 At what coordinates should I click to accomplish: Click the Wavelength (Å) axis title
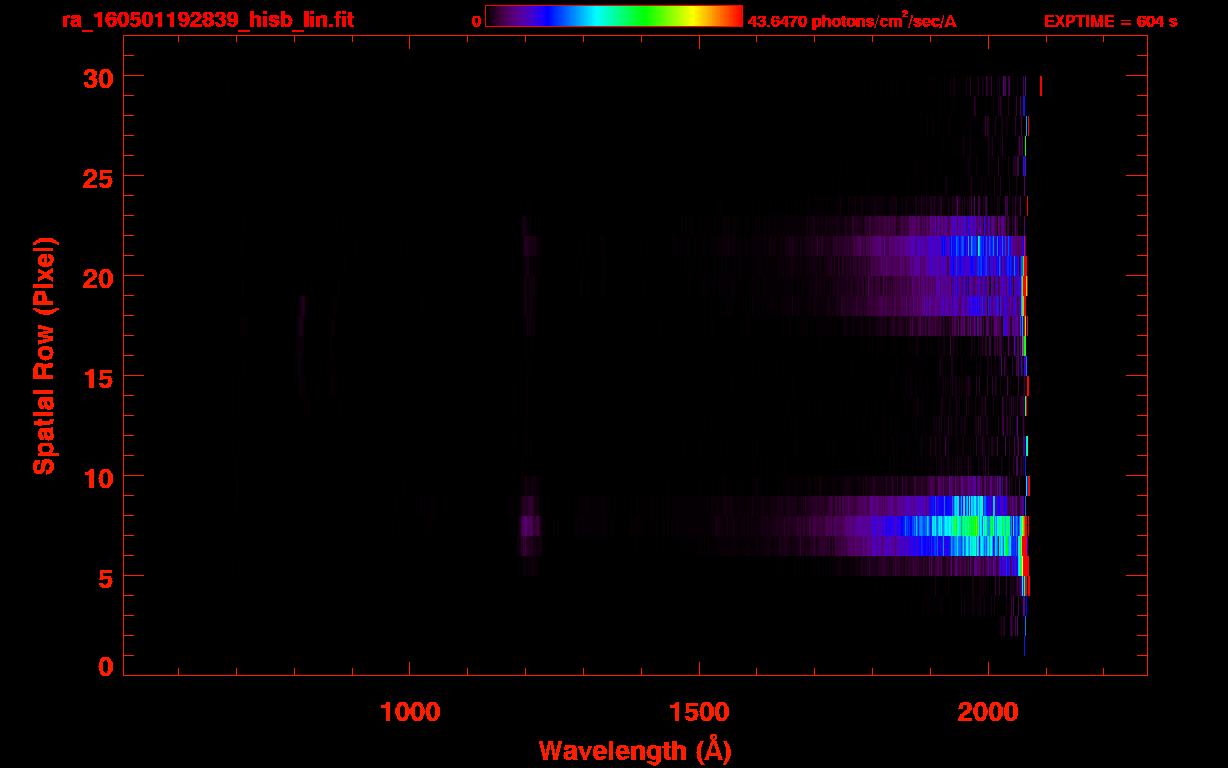(635, 750)
